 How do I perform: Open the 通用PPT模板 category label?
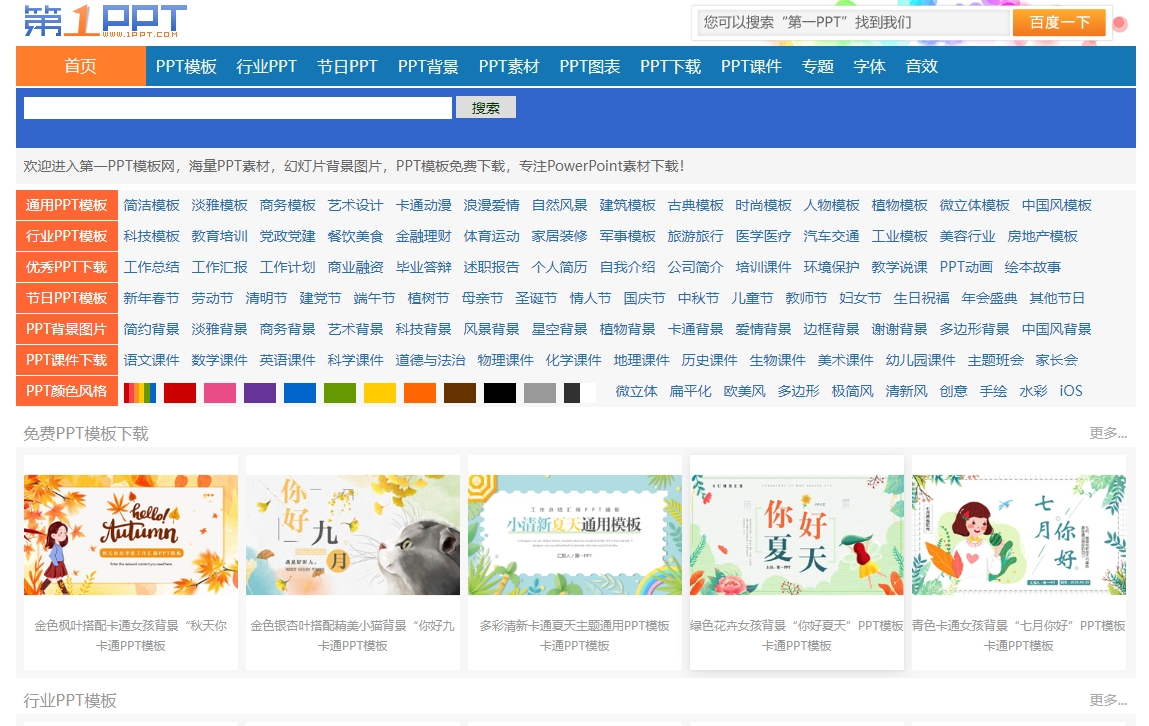click(67, 205)
